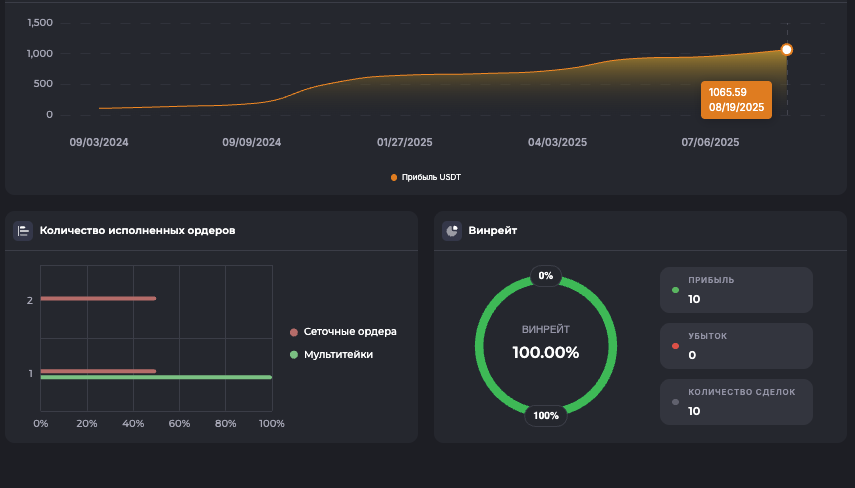The width and height of the screenshot is (855, 488).
Task: Click the red dot beside Сеточные ордера
Action: click(293, 332)
